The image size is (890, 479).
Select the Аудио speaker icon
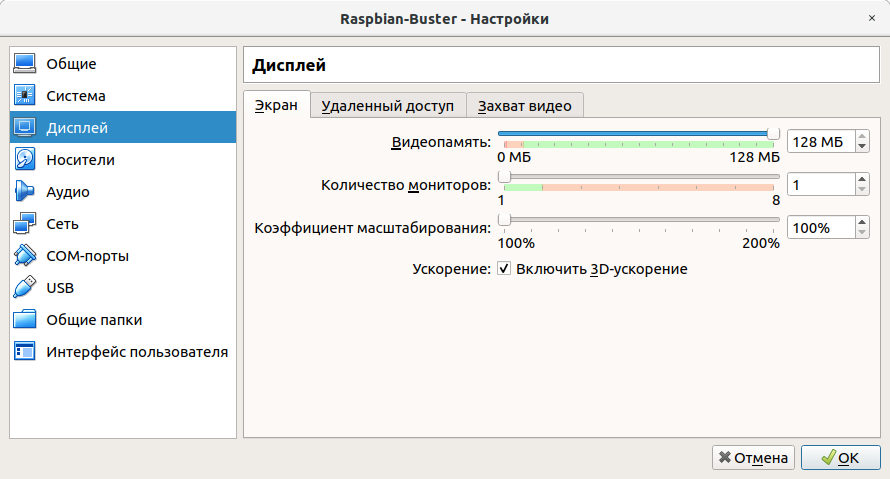click(24, 191)
